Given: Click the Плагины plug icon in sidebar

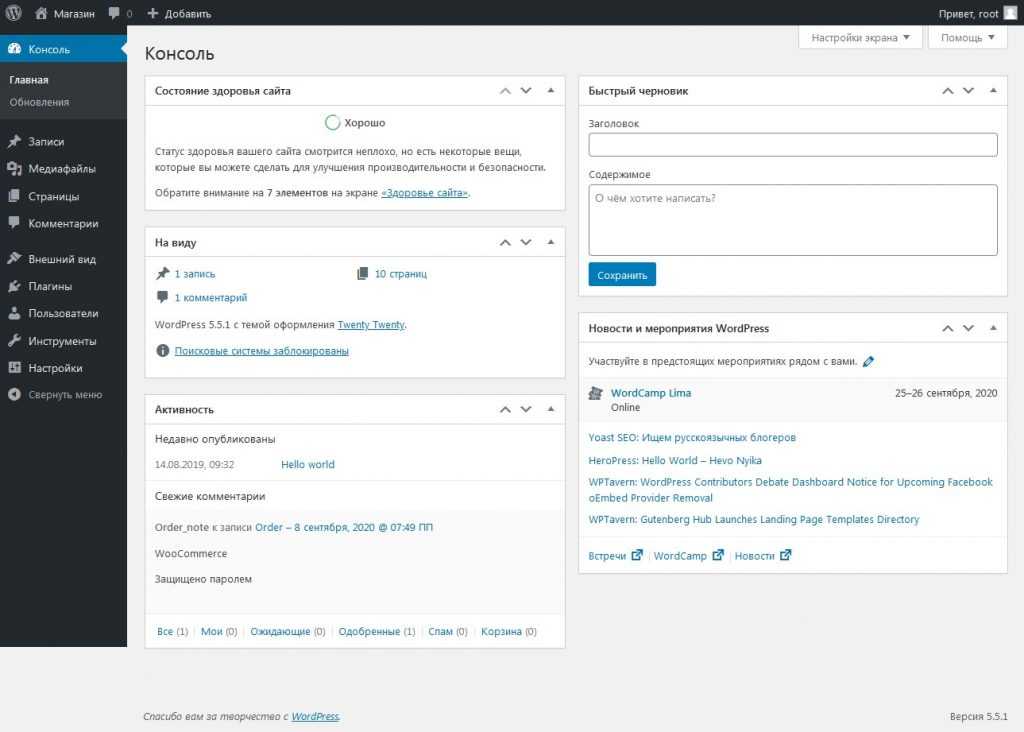Looking at the screenshot, I should tap(15, 286).
